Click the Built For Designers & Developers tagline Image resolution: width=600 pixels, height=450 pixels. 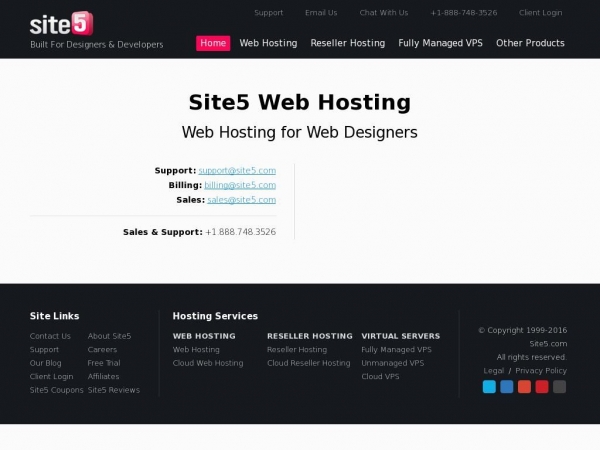tap(97, 45)
